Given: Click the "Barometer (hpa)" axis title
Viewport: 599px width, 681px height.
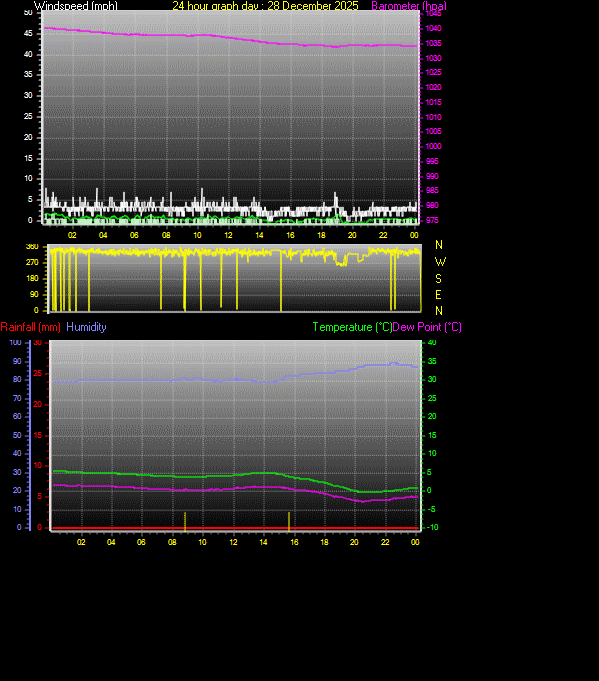Looking at the screenshot, I should click(x=409, y=6).
